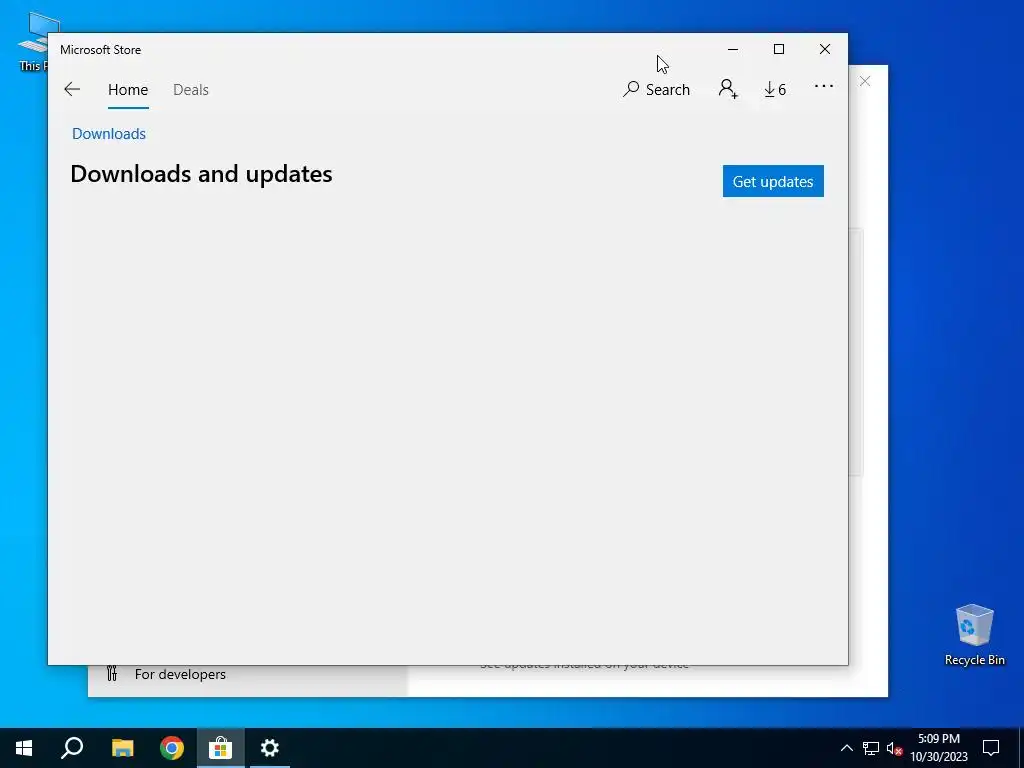Open File Explorer from the taskbar
Viewport: 1024px width, 768px height.
pyautogui.click(x=122, y=748)
